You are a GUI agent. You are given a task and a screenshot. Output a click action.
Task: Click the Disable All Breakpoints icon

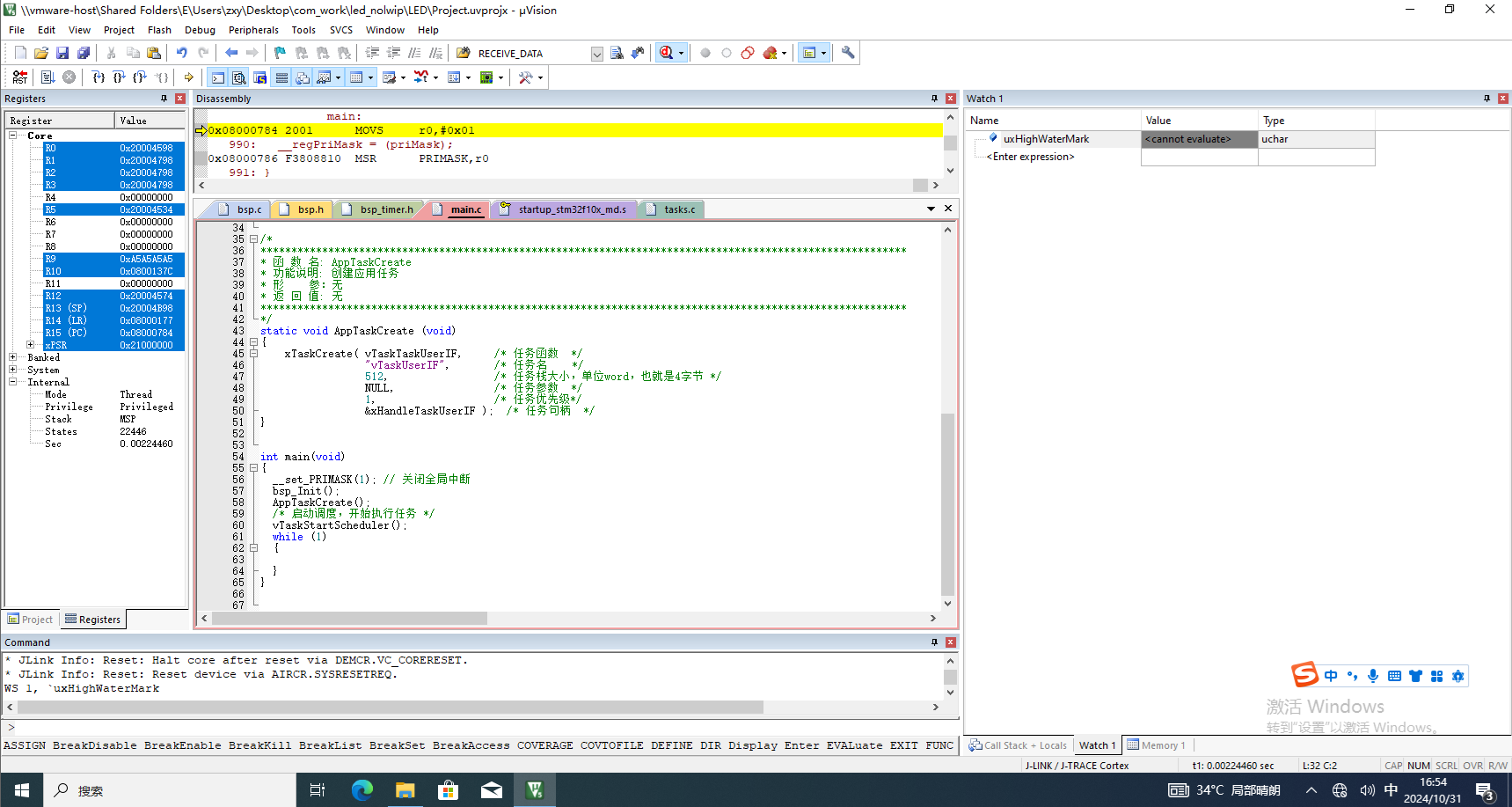point(748,53)
